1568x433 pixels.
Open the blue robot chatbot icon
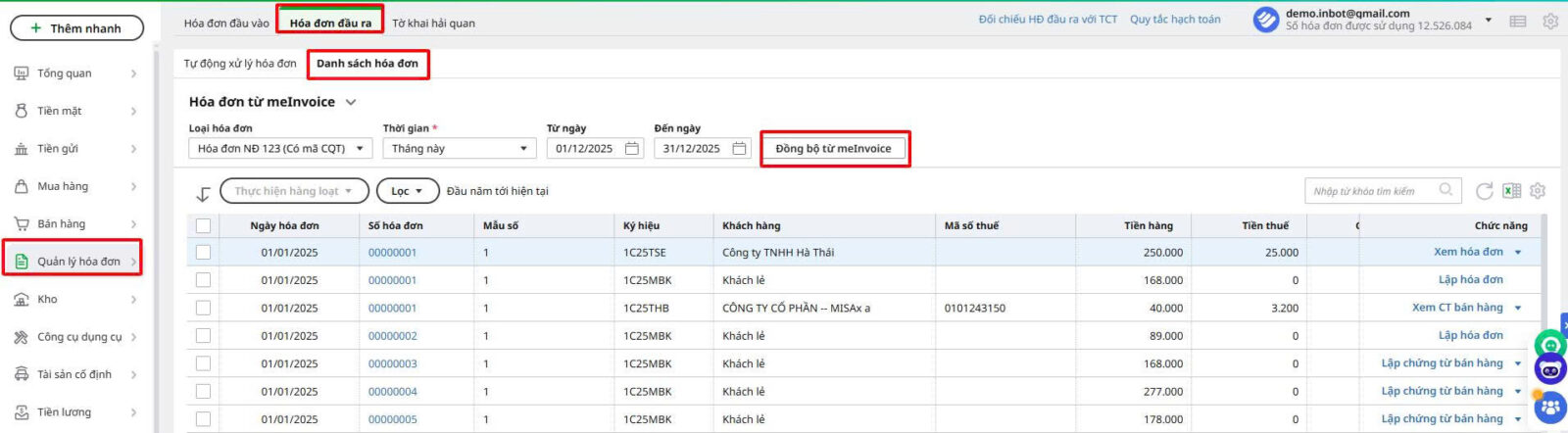(1550, 371)
